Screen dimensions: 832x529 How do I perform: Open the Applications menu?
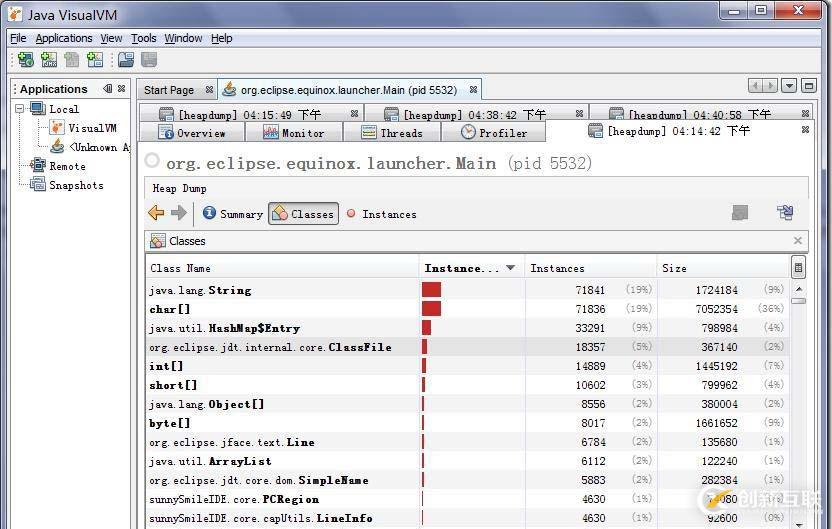coord(64,38)
